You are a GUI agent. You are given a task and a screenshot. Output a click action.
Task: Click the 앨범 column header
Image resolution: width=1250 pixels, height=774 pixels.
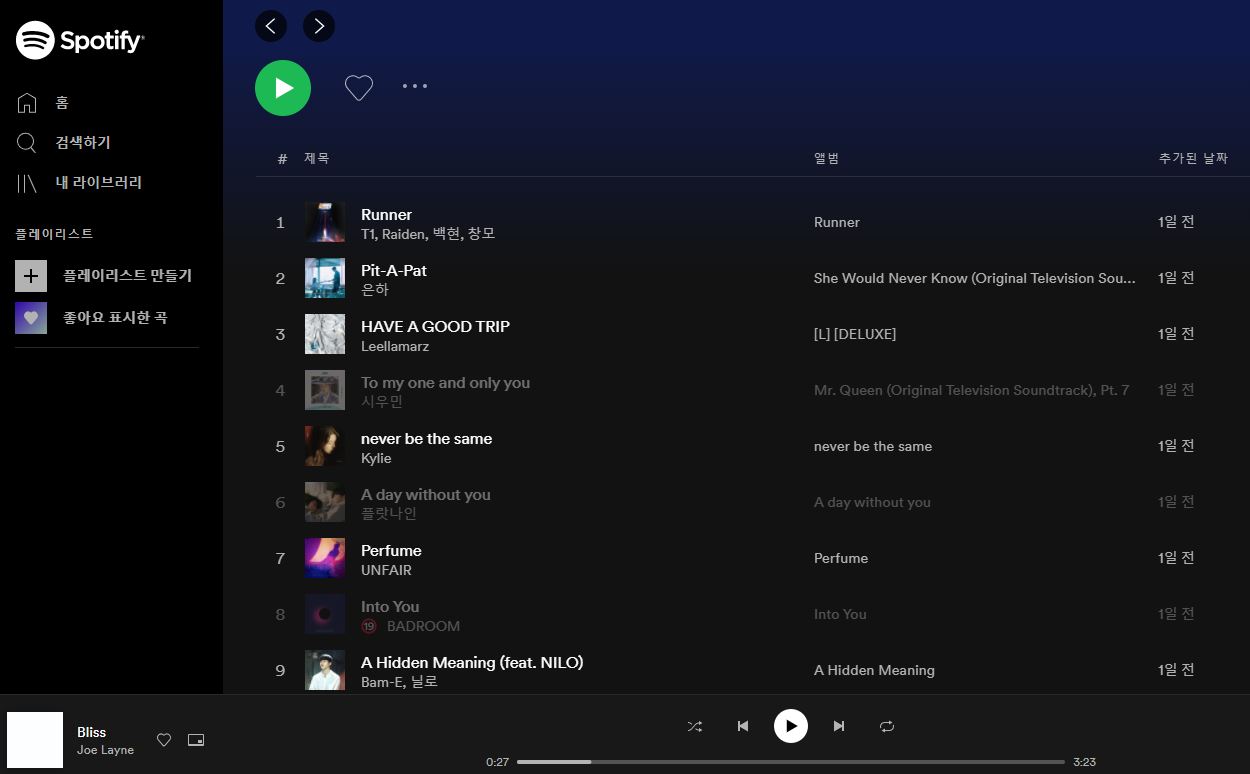[x=826, y=158]
